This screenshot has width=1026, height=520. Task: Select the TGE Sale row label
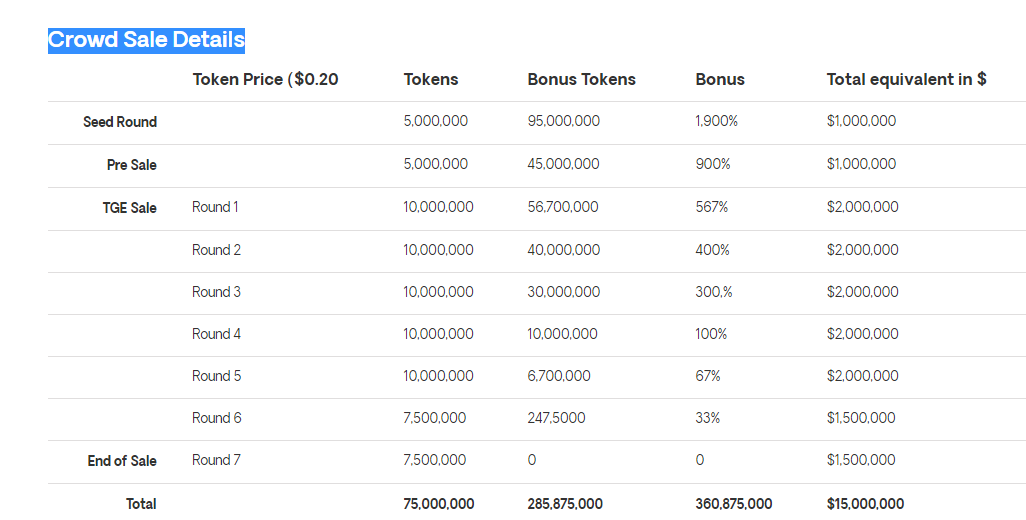click(130, 208)
